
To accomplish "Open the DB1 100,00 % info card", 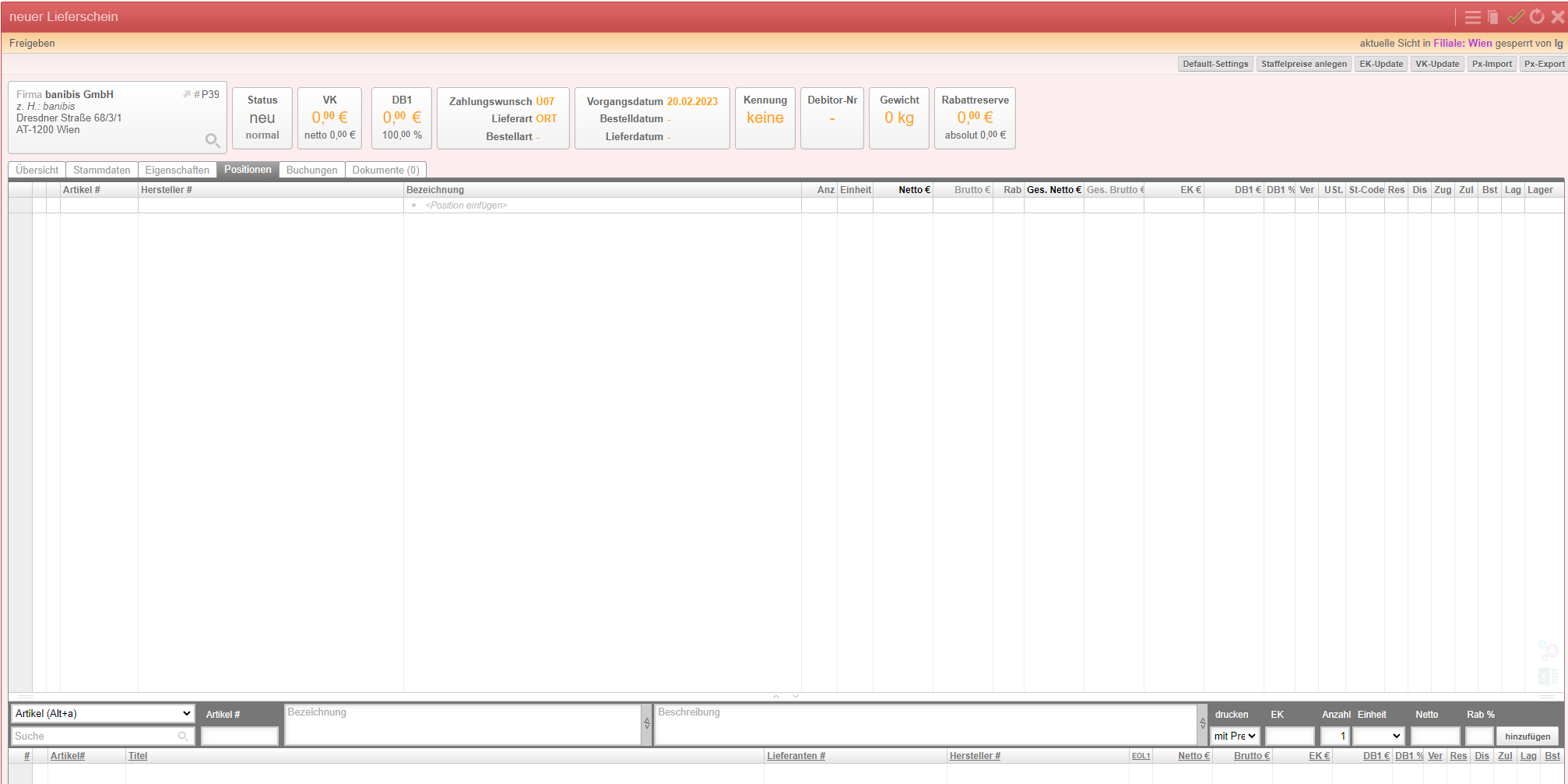I will pyautogui.click(x=402, y=118).
